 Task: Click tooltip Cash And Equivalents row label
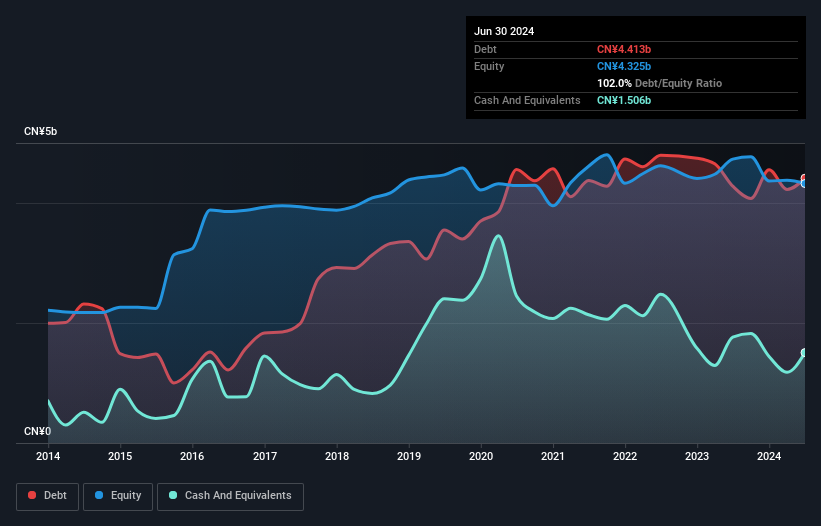pyautogui.click(x=527, y=100)
